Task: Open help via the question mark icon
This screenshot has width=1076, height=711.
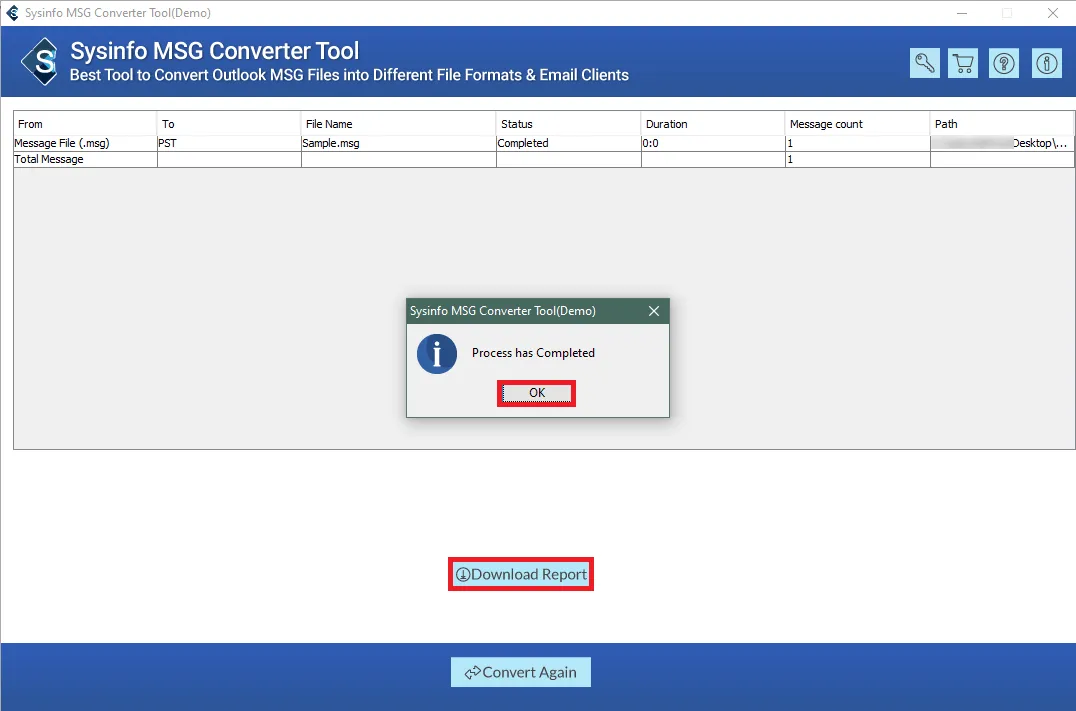Action: tap(1004, 63)
